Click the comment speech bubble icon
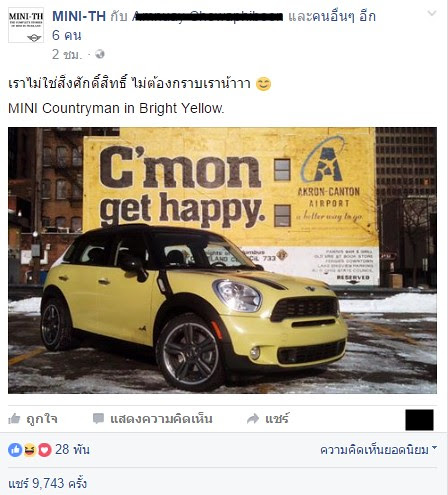The image size is (448, 495). pos(98,419)
